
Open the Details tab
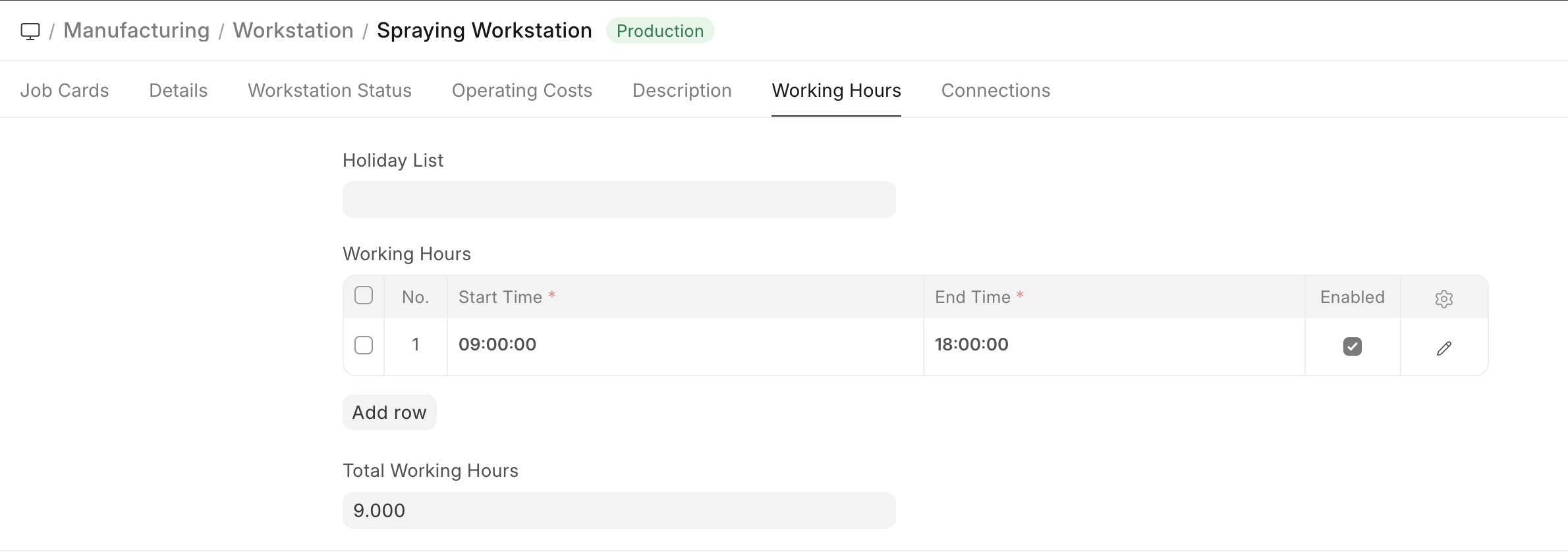178,90
